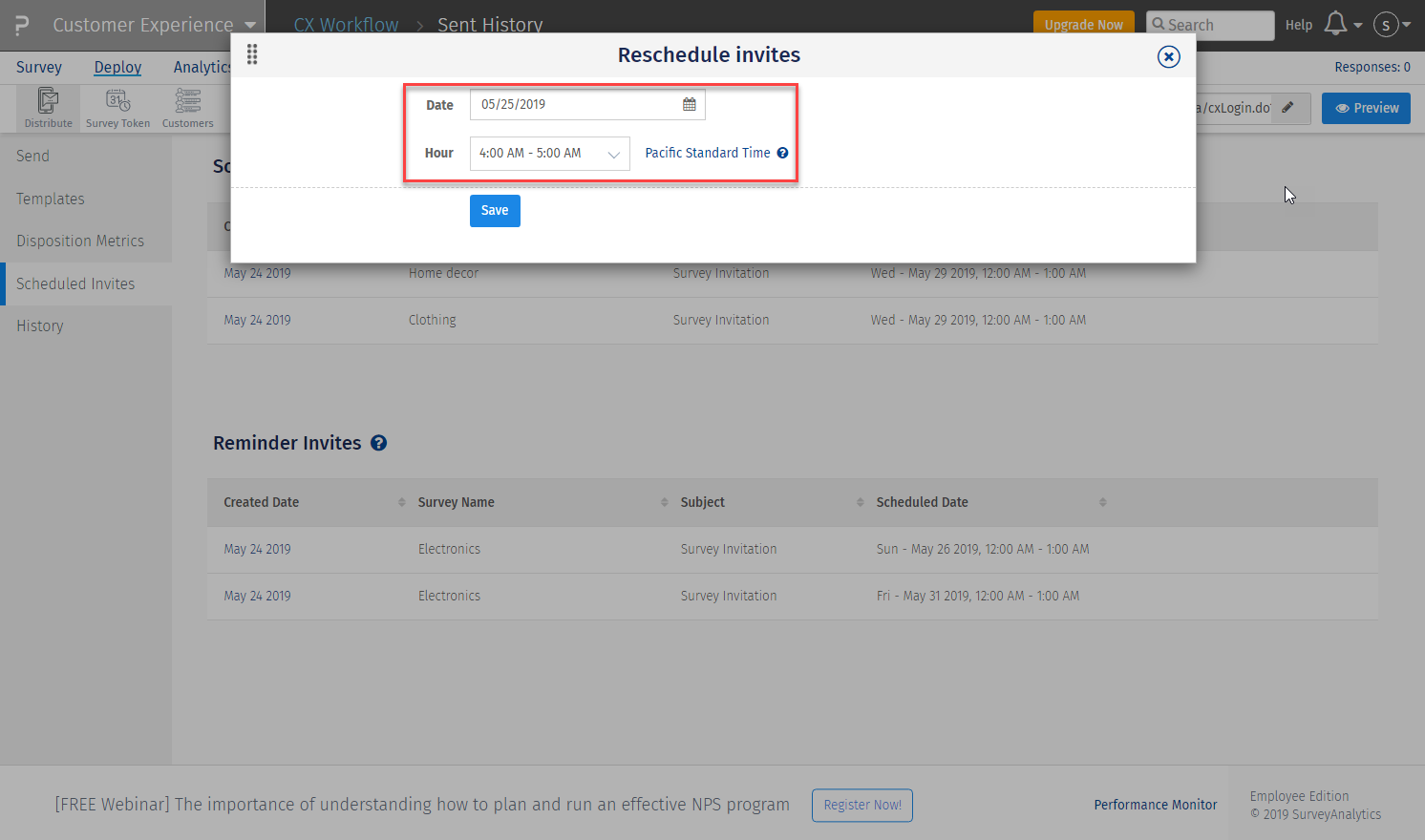This screenshot has height=840, width=1425.
Task: Open the CX Workflow breadcrumb link
Action: click(346, 25)
